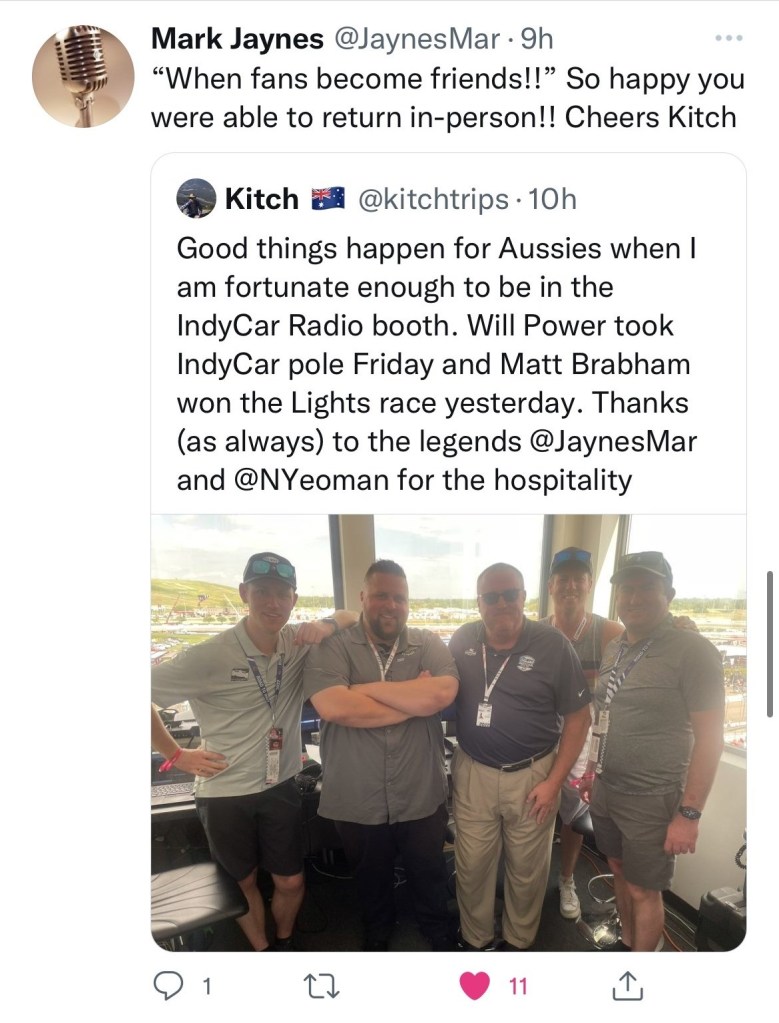779x1023 pixels.
Task: Tap the @JaynesMar handle beside Mark Jaynes
Action: tap(414, 39)
